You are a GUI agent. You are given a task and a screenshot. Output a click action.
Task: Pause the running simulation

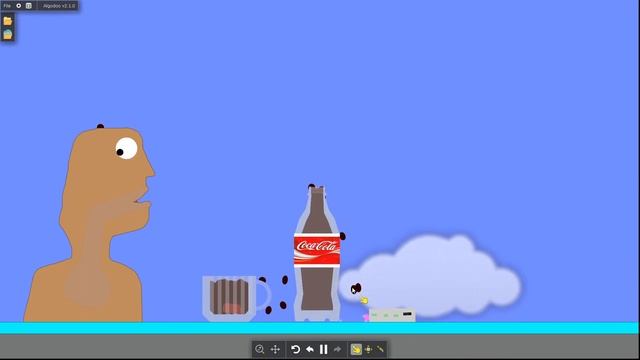[324, 349]
